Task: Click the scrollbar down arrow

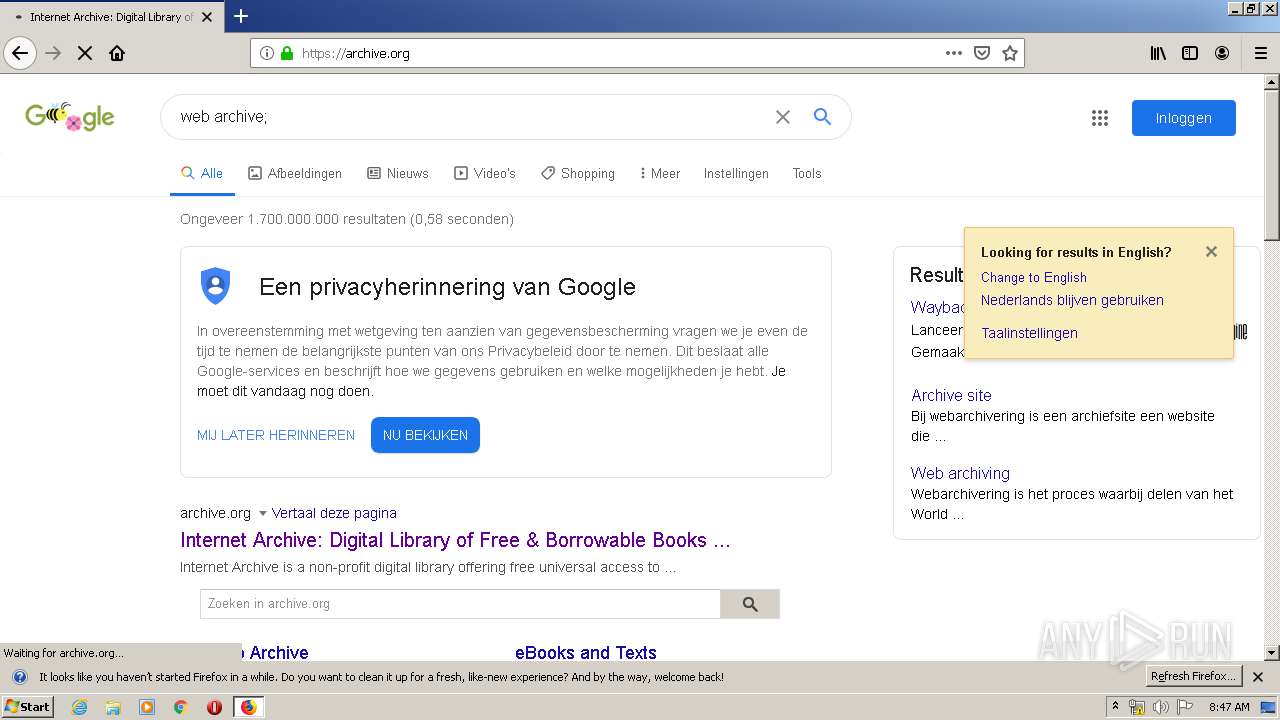Action: [1271, 653]
